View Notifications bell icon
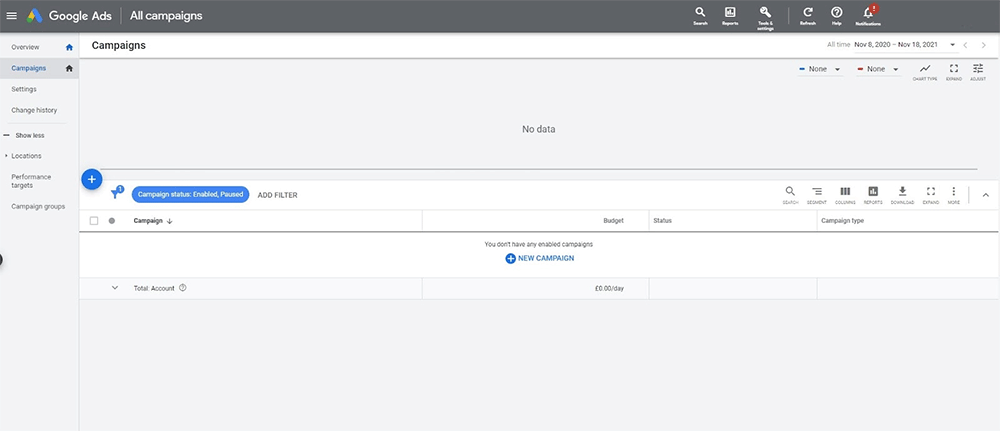This screenshot has height=431, width=1000. 868,14
